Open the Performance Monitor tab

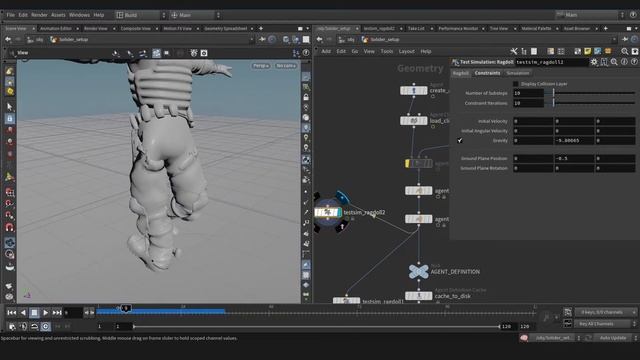coord(458,29)
